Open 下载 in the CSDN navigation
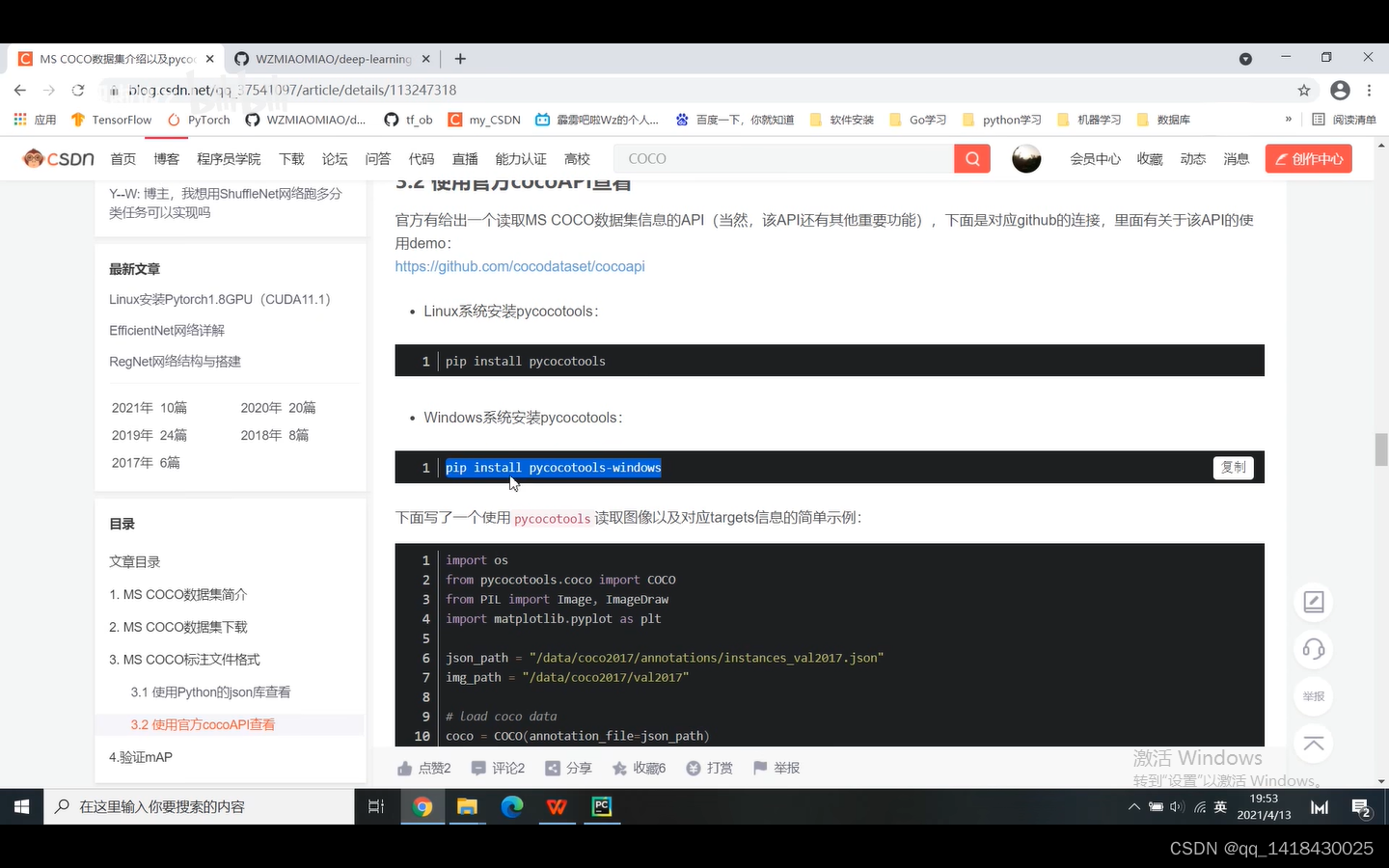Viewport: 1389px width, 868px height. point(291,159)
